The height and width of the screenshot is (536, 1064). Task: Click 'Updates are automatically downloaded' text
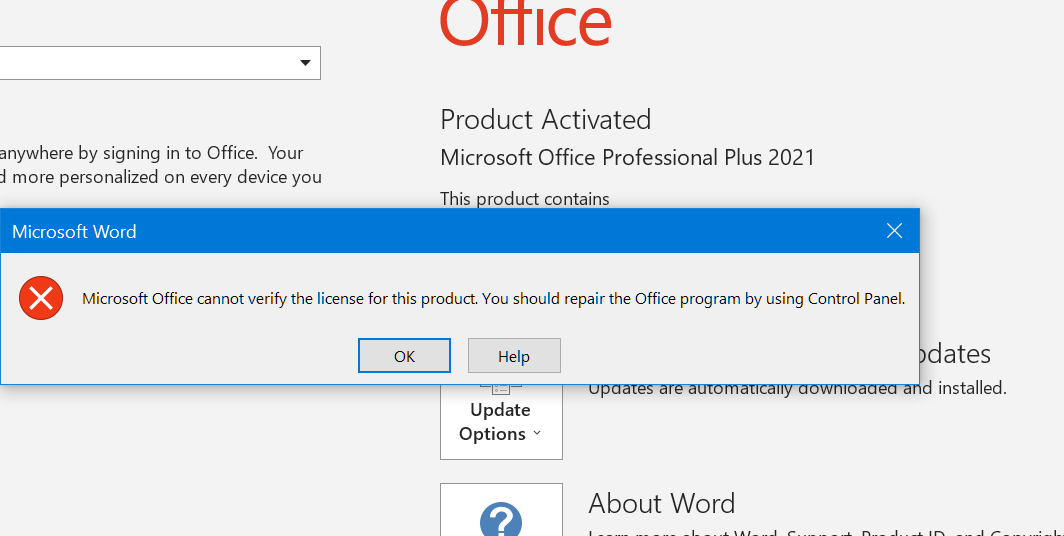click(797, 389)
